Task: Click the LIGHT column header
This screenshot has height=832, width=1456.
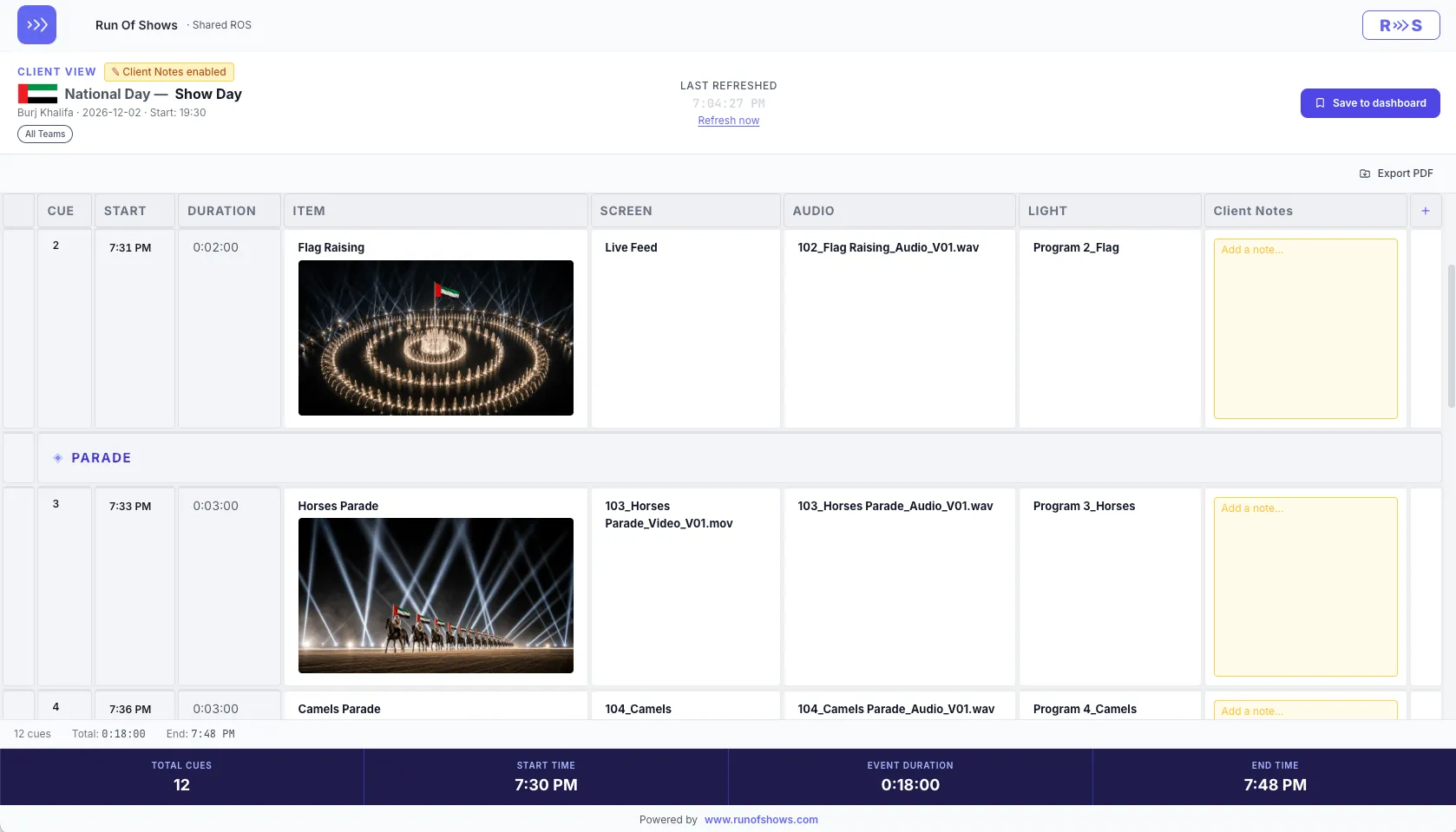Action: pyautogui.click(x=1110, y=211)
